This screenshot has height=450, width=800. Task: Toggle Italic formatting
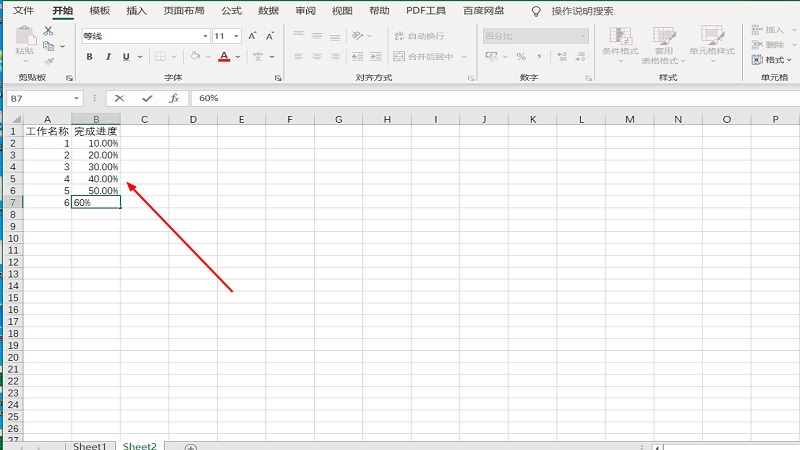(x=107, y=57)
